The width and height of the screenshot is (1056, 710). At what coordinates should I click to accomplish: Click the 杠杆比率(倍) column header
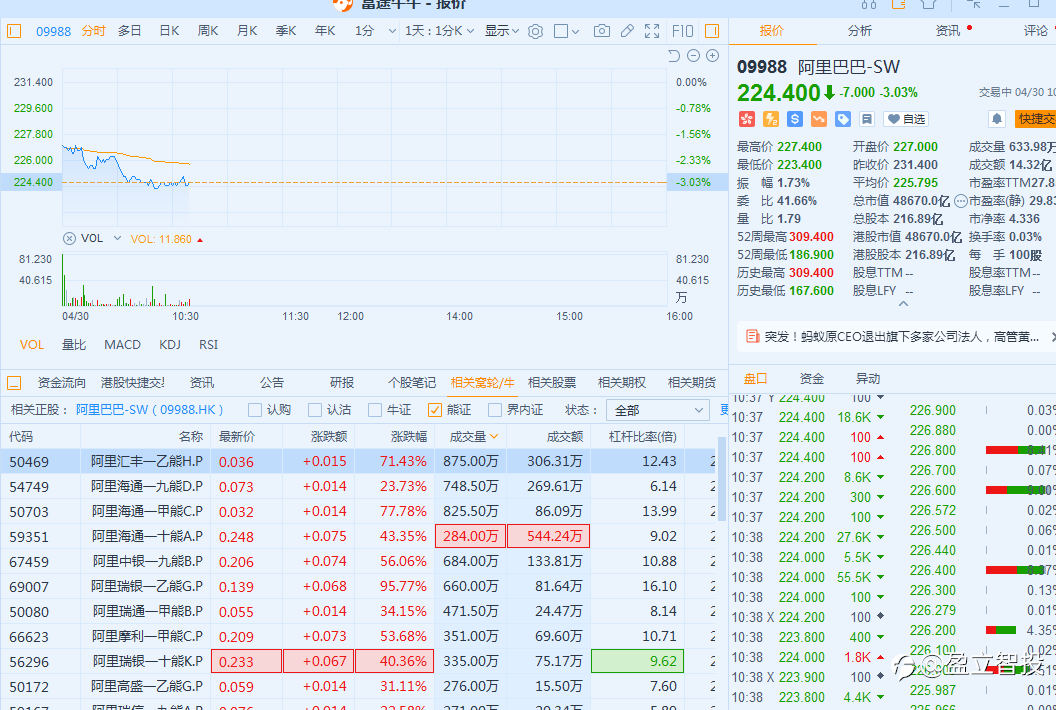pos(642,437)
